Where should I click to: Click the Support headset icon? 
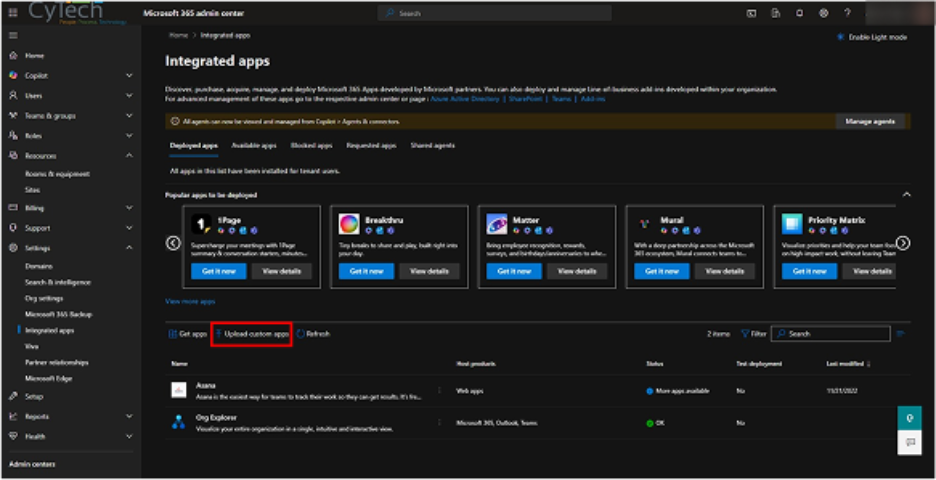pyautogui.click(x=13, y=228)
